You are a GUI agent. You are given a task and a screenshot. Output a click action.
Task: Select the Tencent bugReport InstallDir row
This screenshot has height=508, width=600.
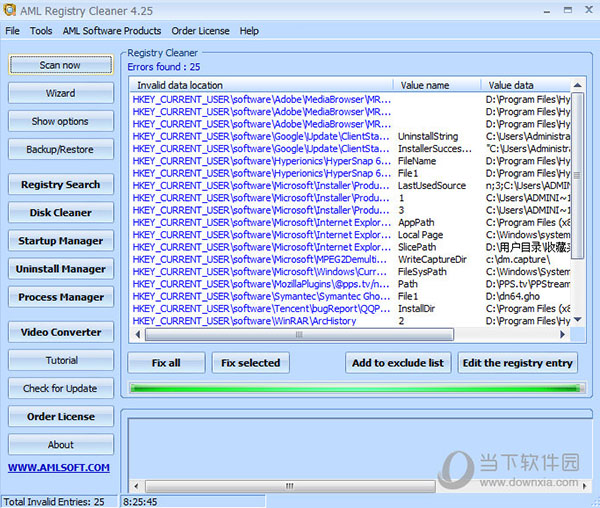351,308
